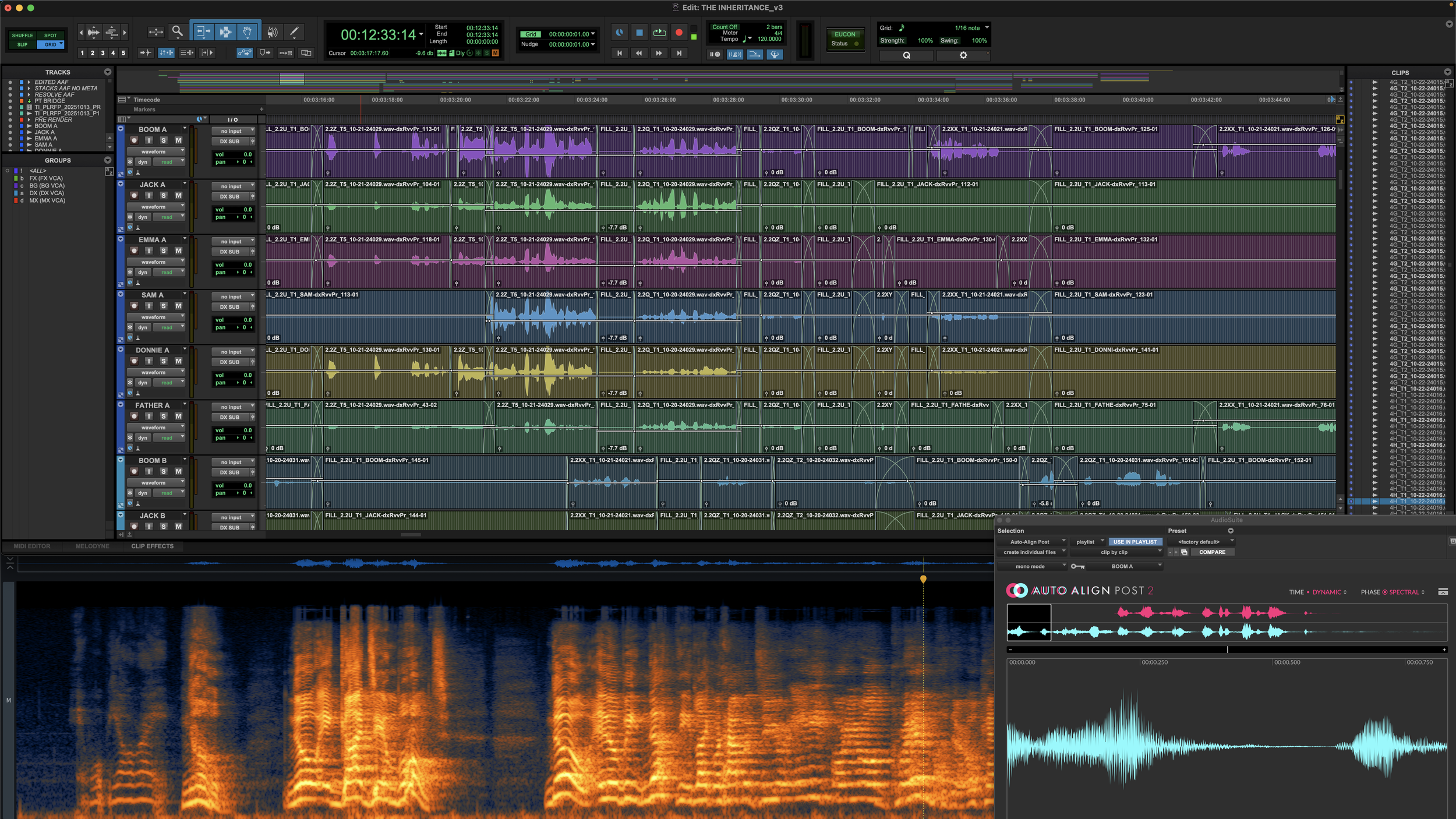Click the Return to Zero transport button
The width and height of the screenshot is (1456, 819).
point(619,53)
